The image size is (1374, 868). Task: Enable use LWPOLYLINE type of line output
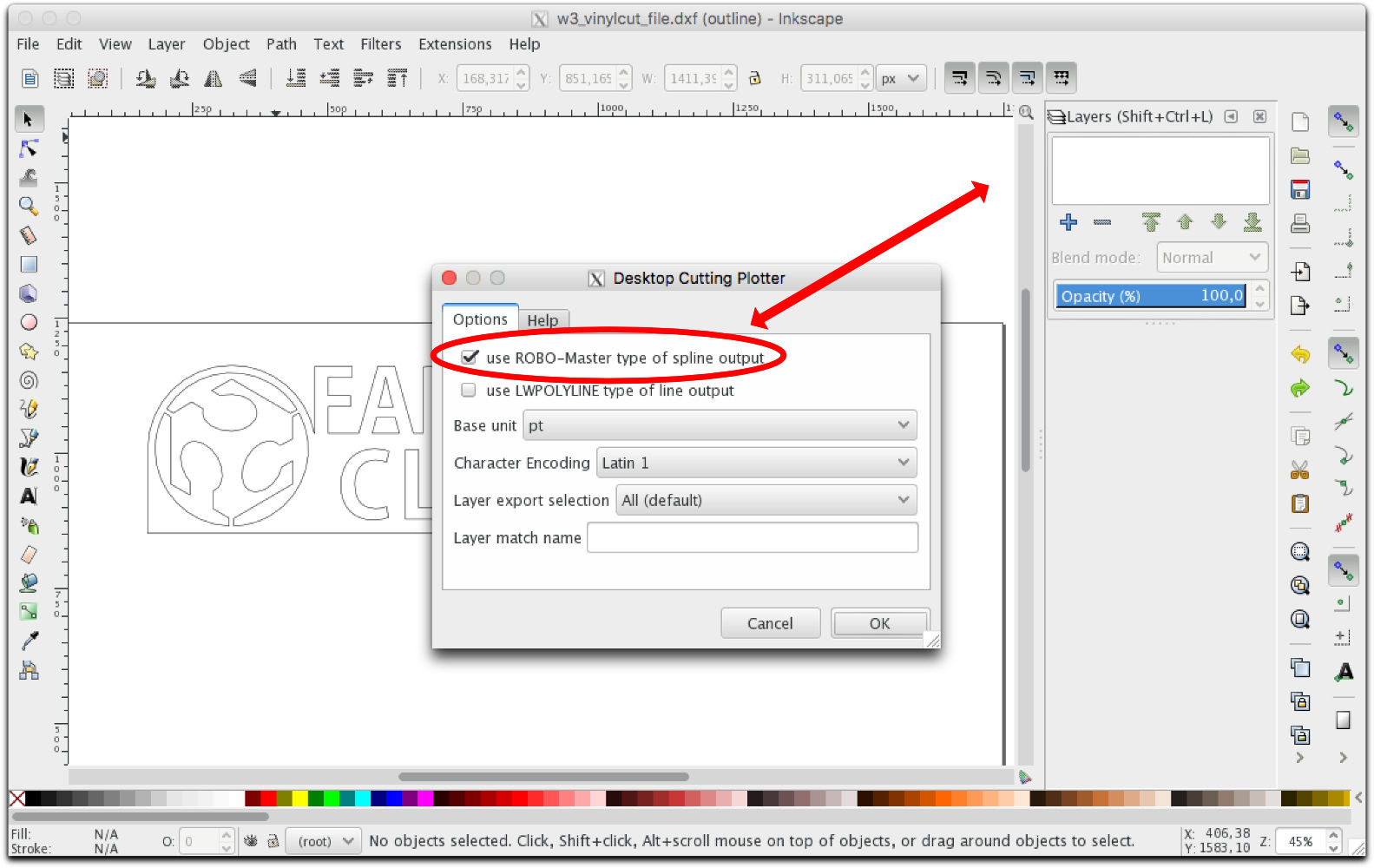point(469,391)
